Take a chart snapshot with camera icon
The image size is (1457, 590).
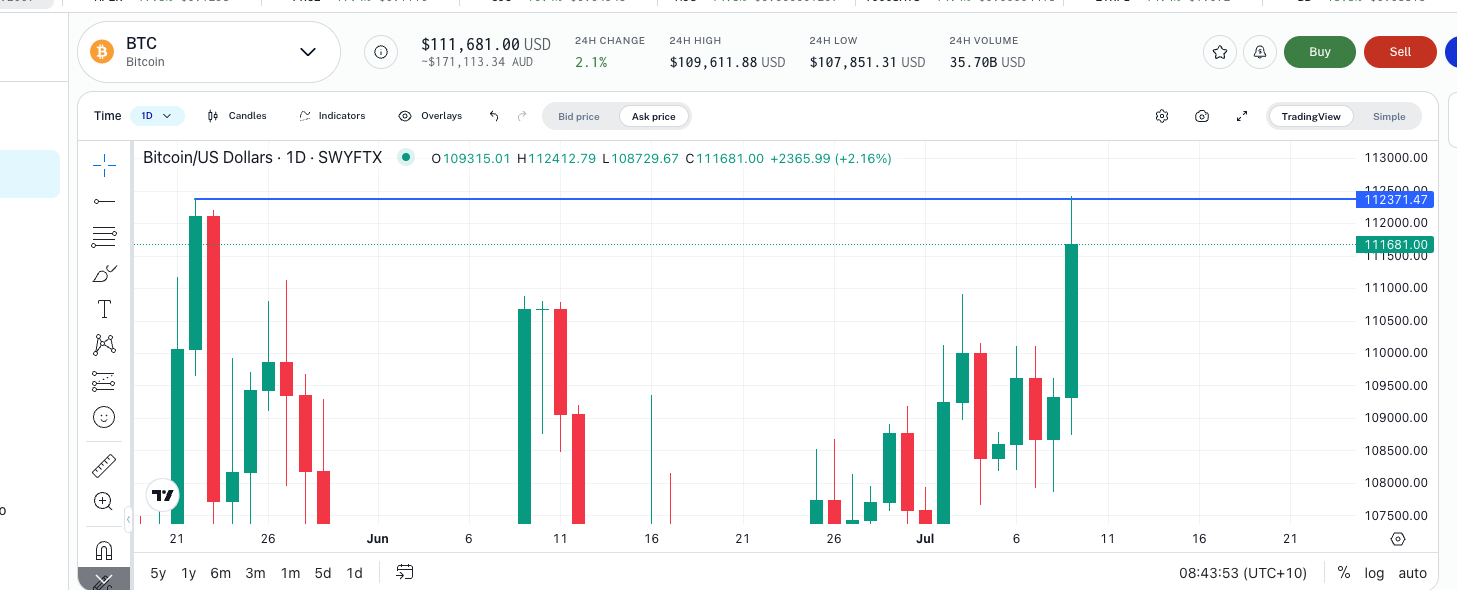click(x=1202, y=116)
